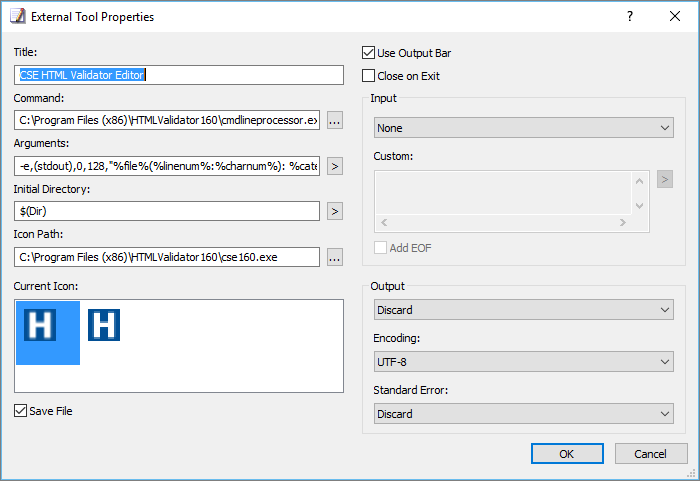Image resolution: width=700 pixels, height=481 pixels.
Task: Expand the Encoding UTF-8 dropdown
Action: point(524,362)
